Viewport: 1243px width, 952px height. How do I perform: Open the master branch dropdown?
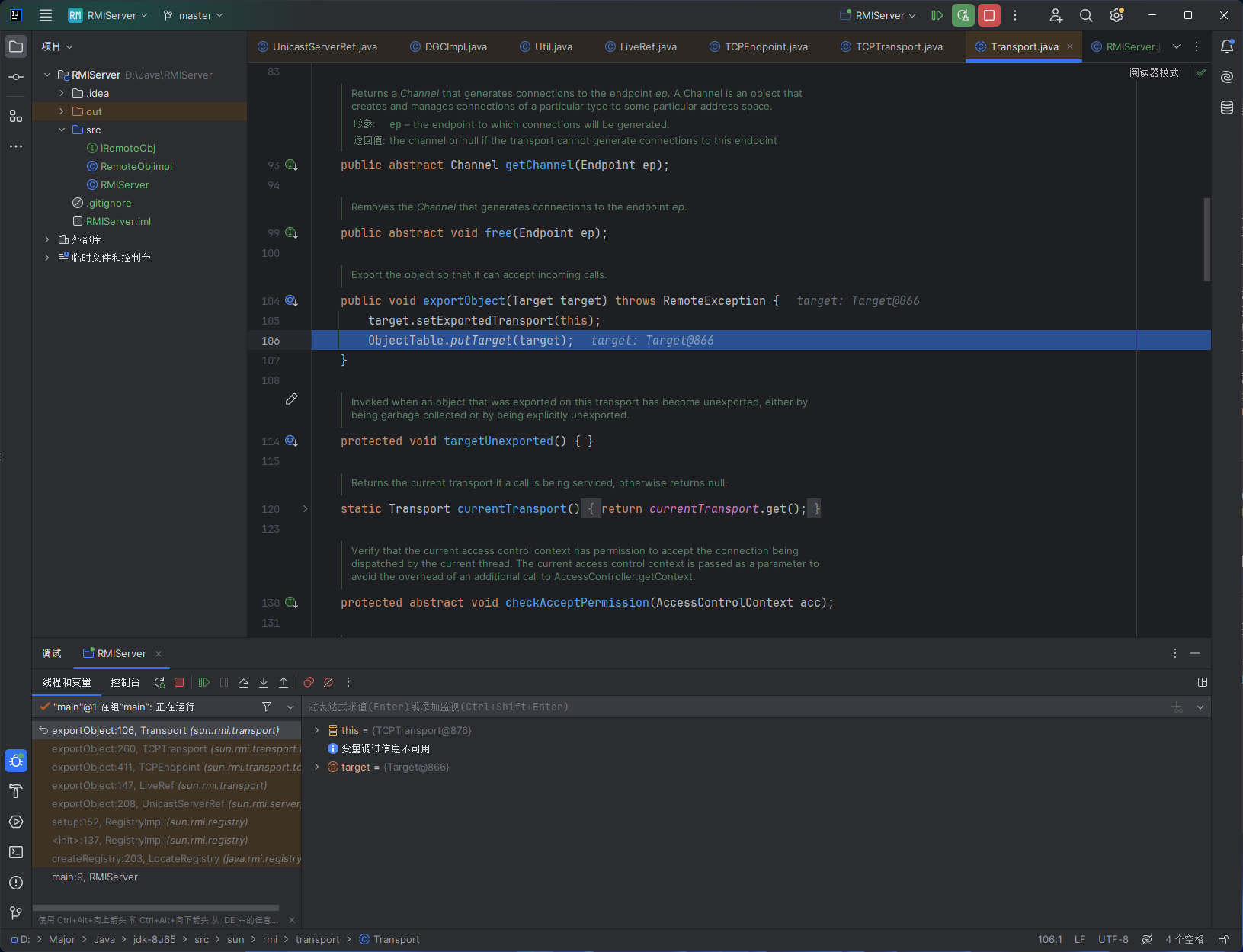pos(194,15)
